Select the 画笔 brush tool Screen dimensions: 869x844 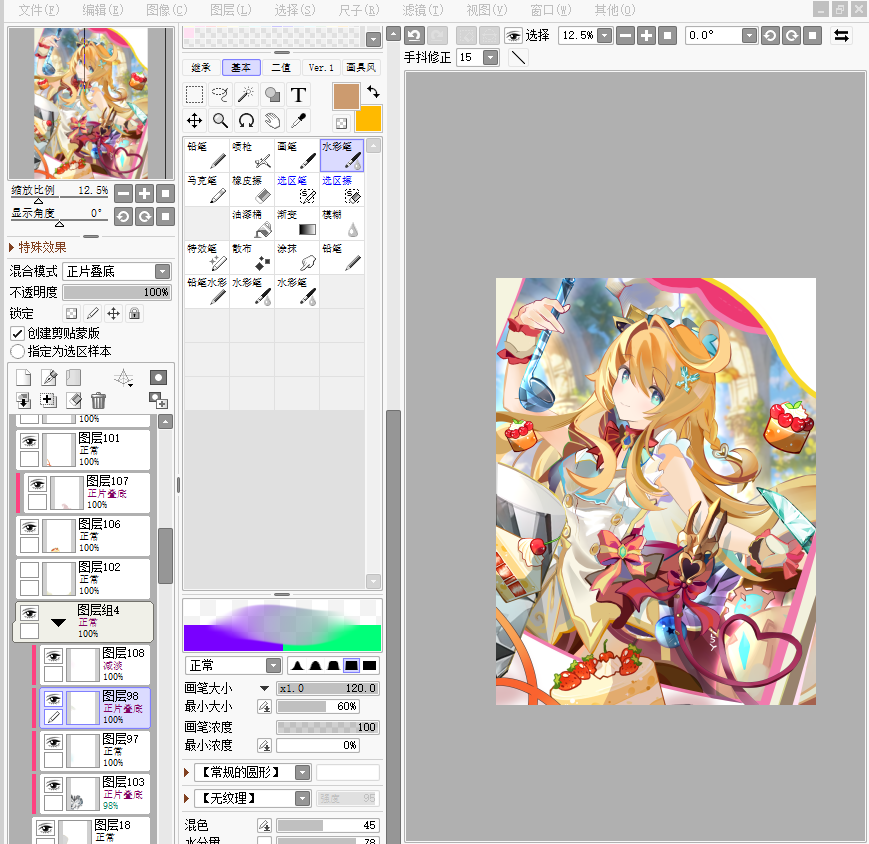coord(297,155)
